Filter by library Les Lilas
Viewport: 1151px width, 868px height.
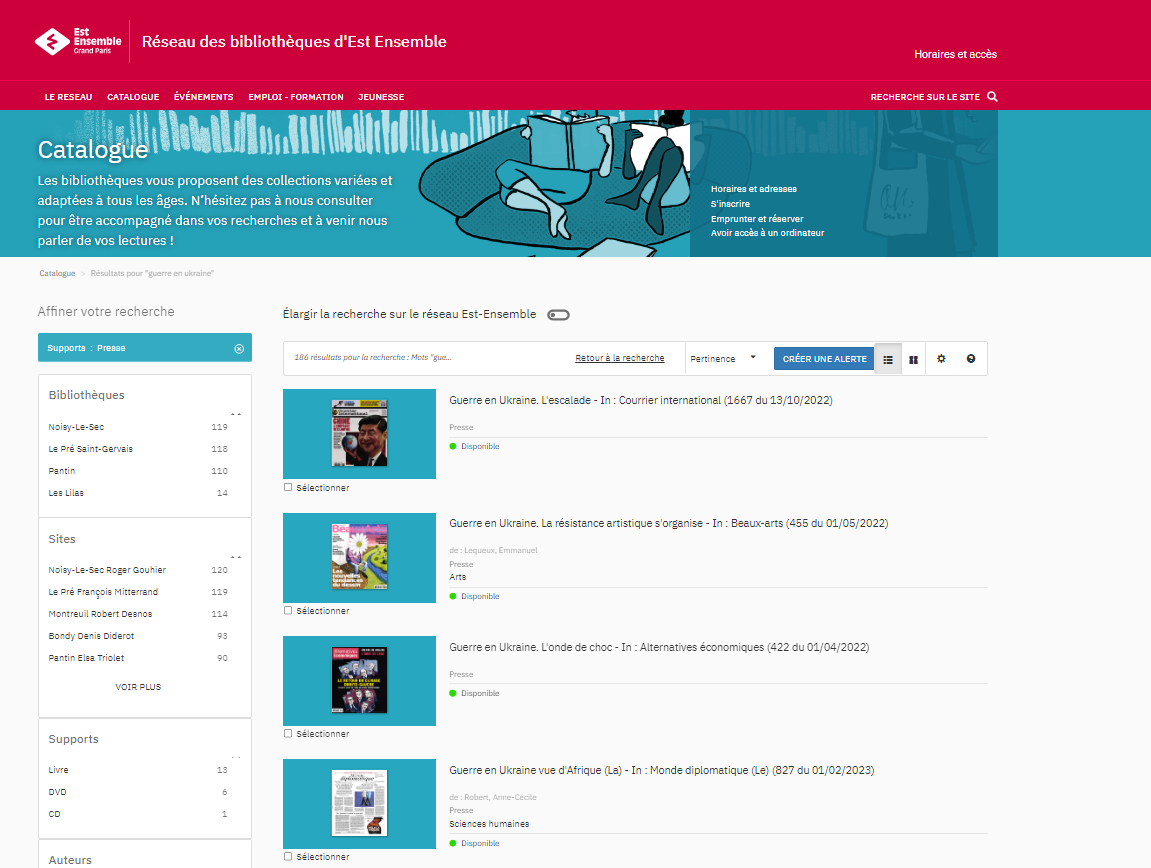click(66, 493)
